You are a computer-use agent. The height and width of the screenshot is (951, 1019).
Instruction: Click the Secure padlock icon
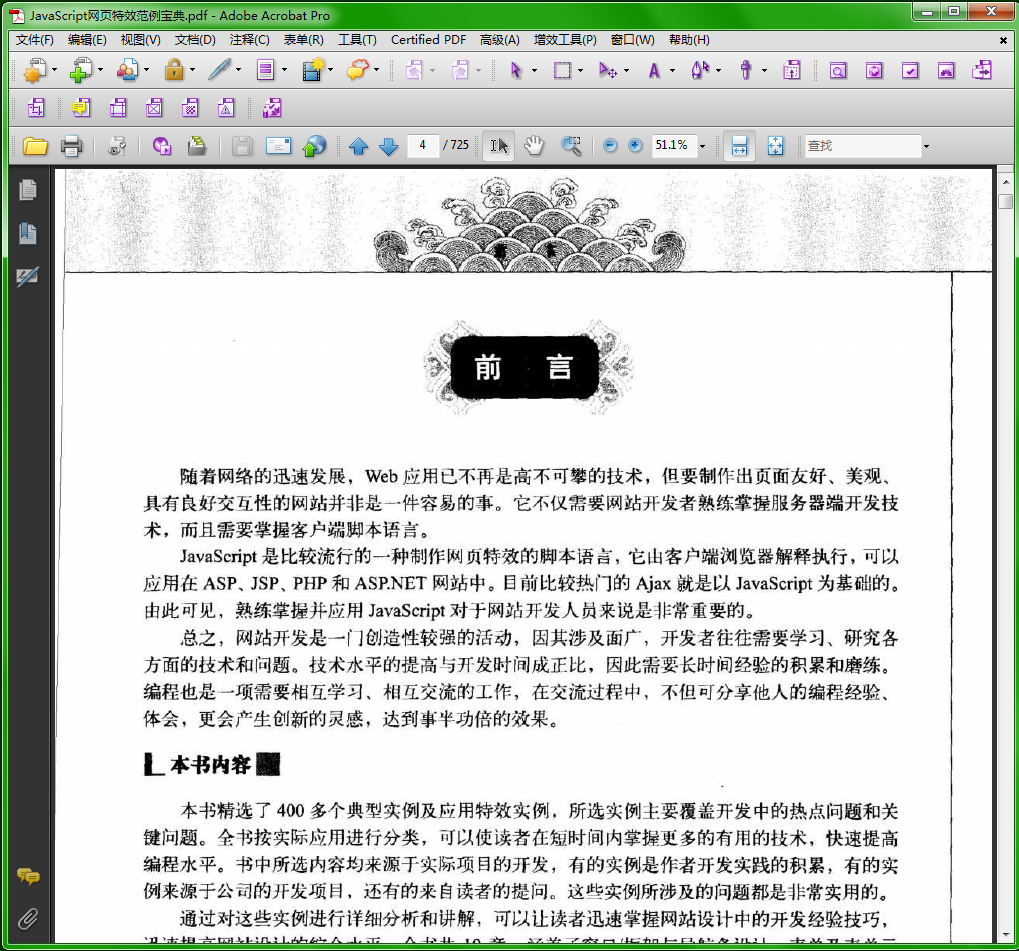tap(174, 70)
